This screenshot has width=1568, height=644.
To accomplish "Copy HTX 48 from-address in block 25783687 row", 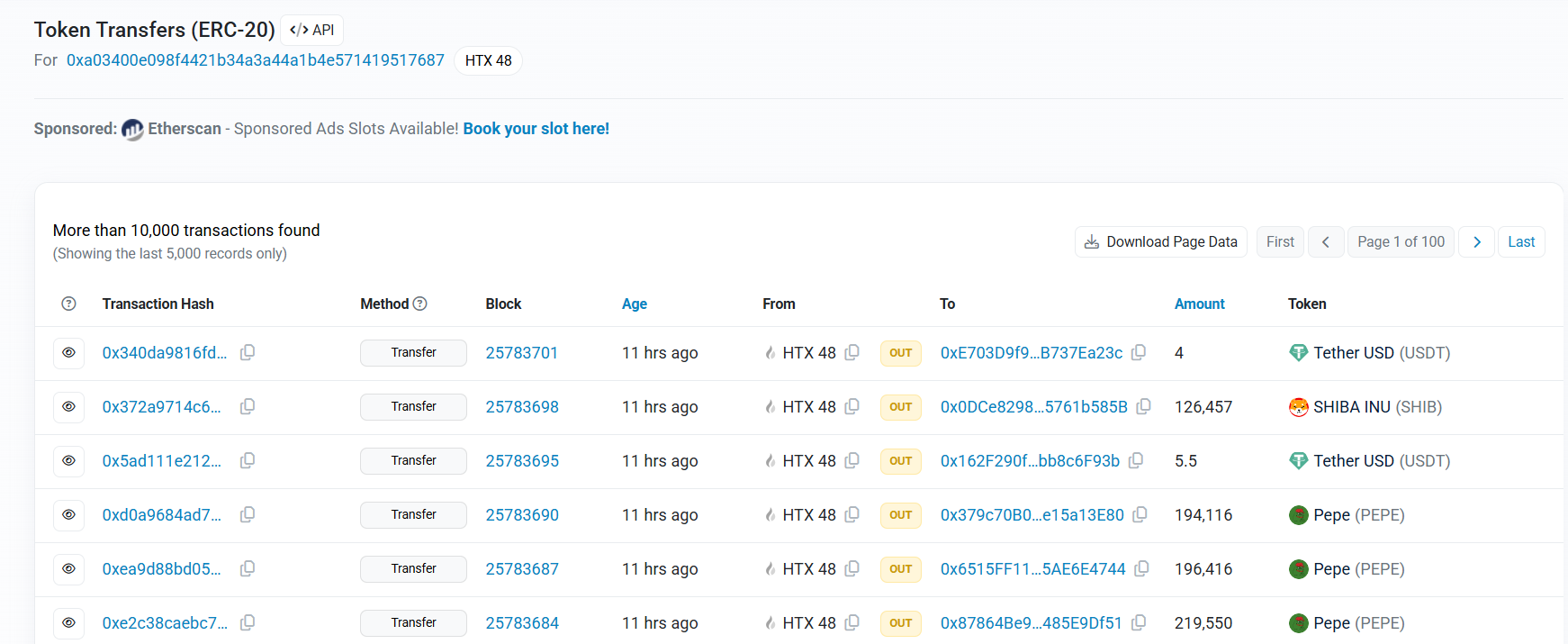I will coord(852,568).
